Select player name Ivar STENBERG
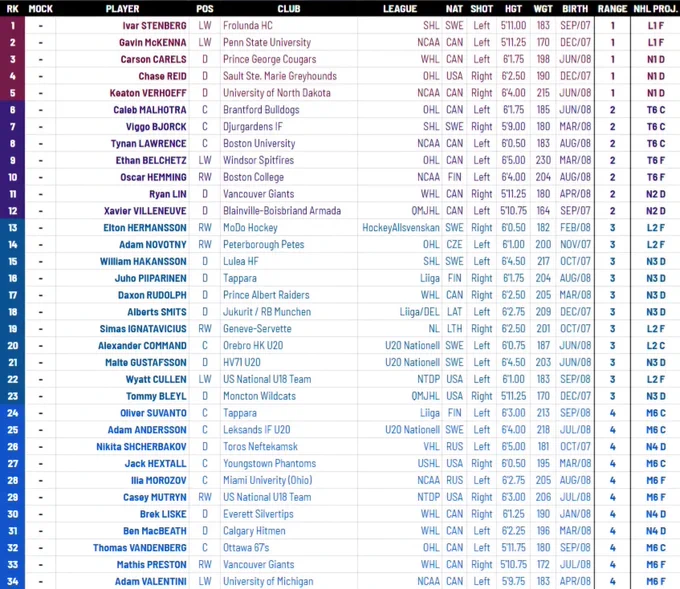Image resolution: width=680 pixels, height=589 pixels. 154,26
